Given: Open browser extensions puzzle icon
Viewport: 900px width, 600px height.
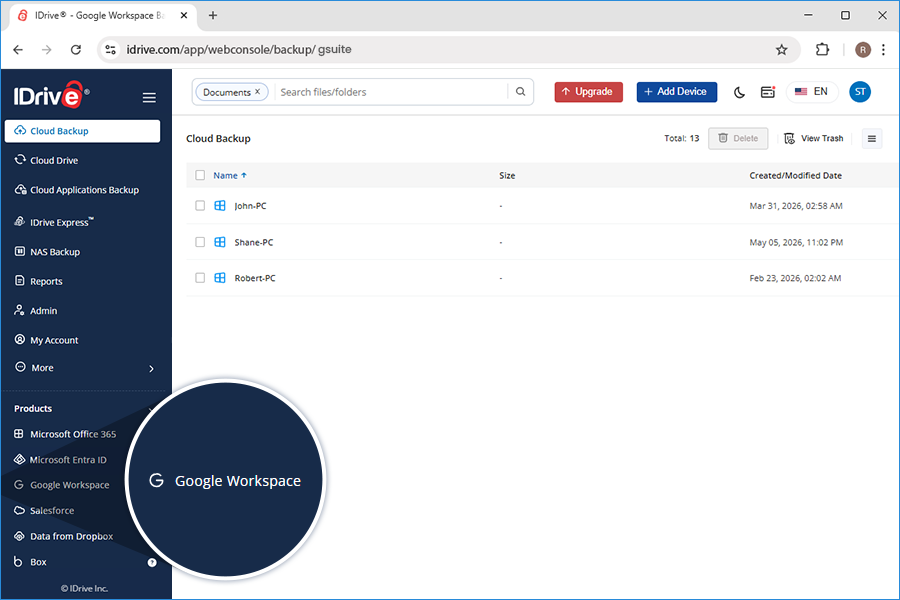Looking at the screenshot, I should pyautogui.click(x=823, y=50).
